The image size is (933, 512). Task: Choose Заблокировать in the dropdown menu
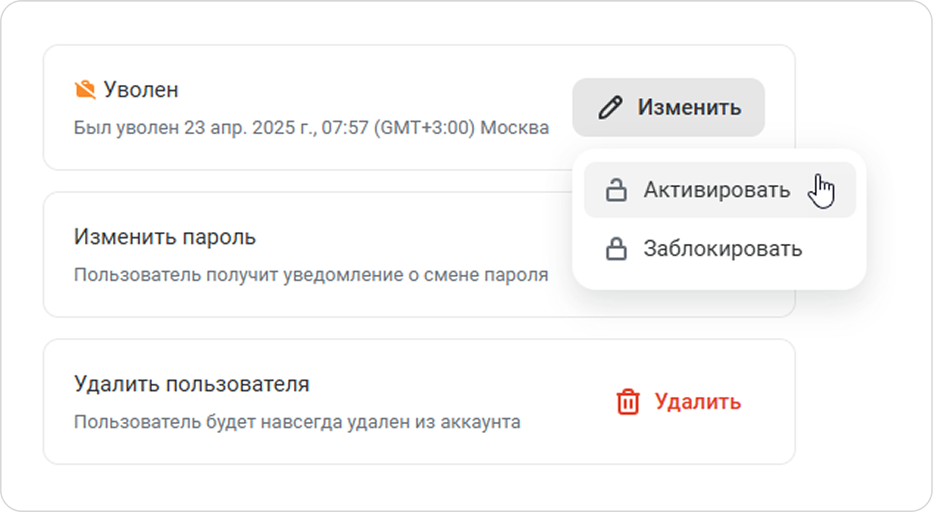pyautogui.click(x=719, y=249)
